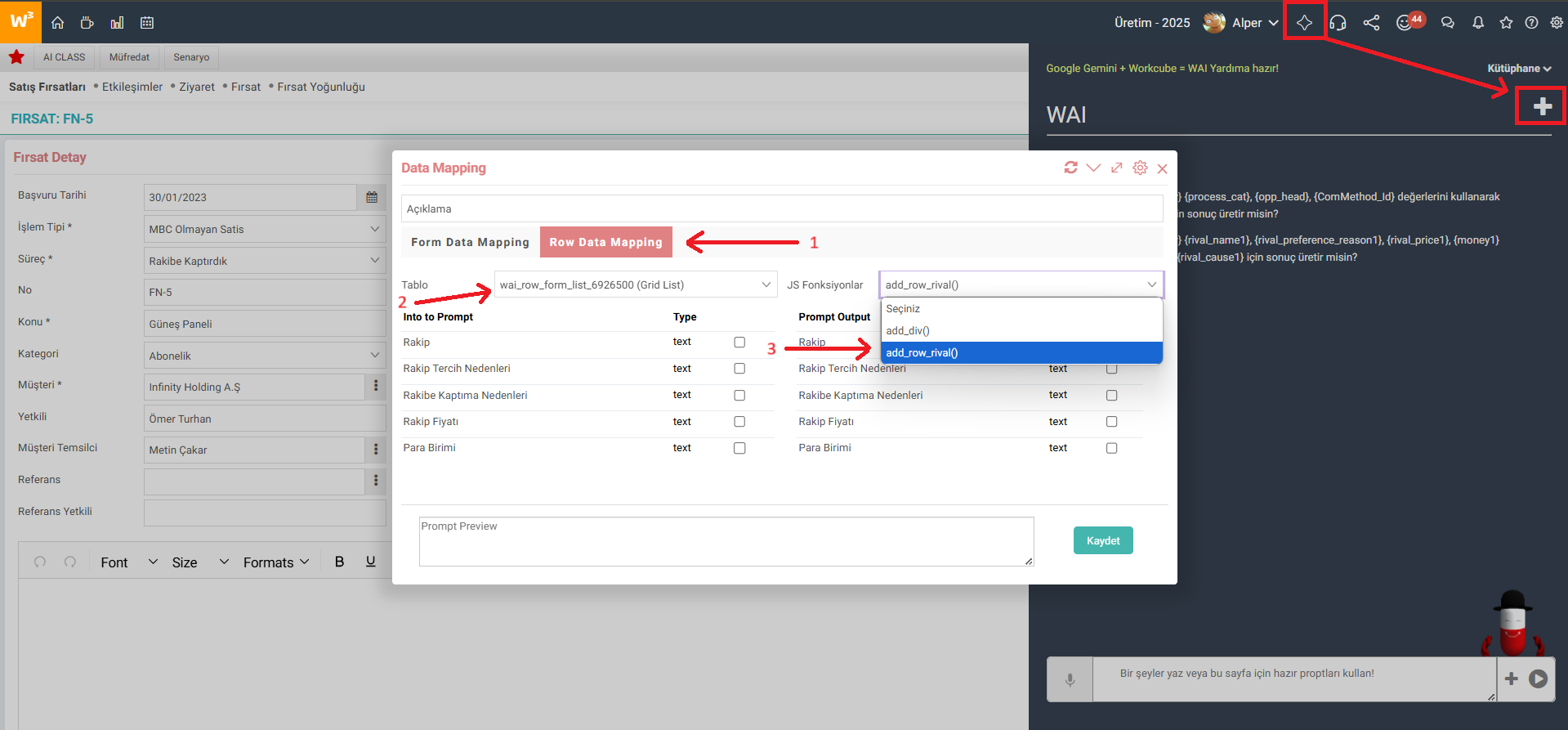Show notifications with the bell icon
1568x730 pixels.
tap(1478, 23)
